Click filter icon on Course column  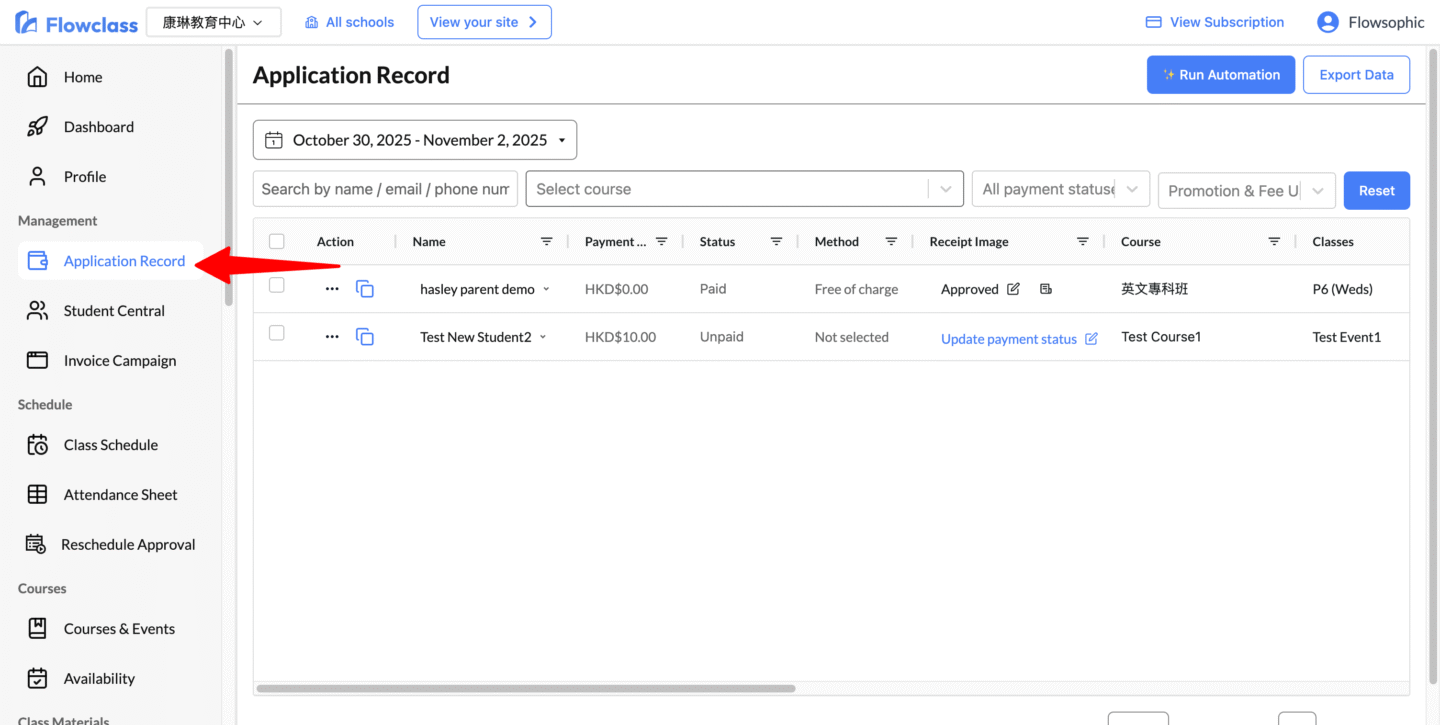[x=1274, y=242]
